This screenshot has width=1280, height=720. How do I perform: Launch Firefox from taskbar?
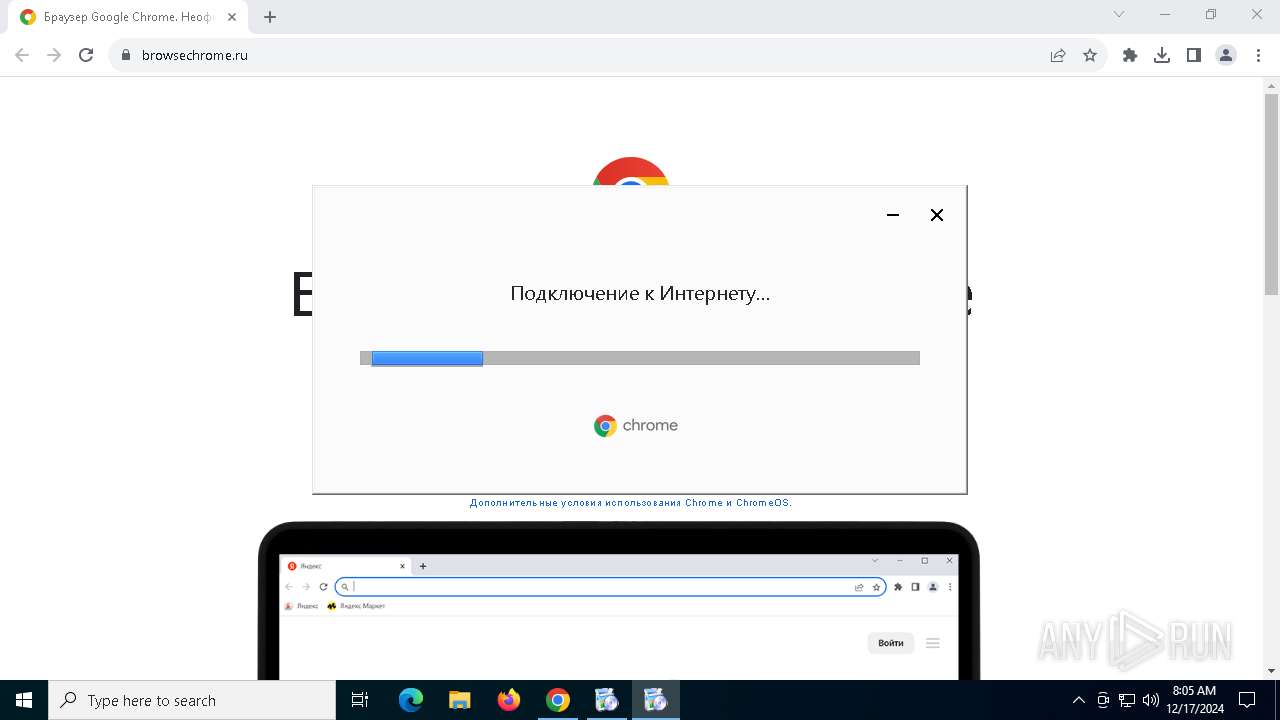pos(509,700)
